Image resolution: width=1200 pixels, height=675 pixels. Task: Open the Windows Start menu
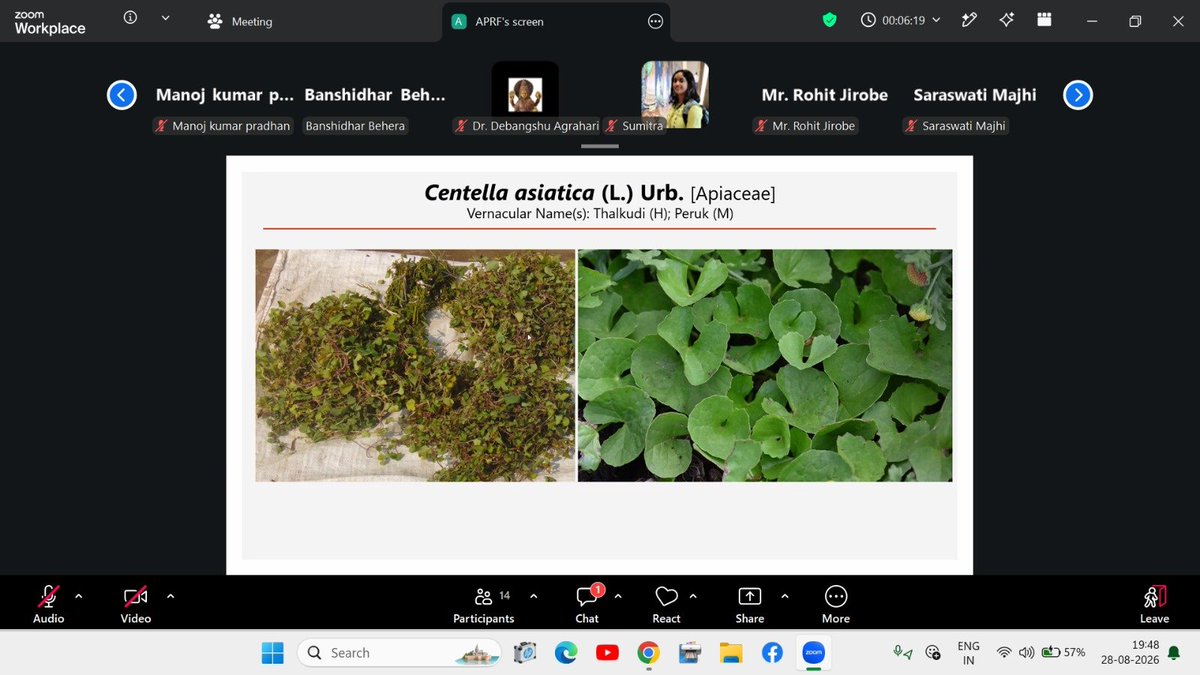(x=272, y=653)
